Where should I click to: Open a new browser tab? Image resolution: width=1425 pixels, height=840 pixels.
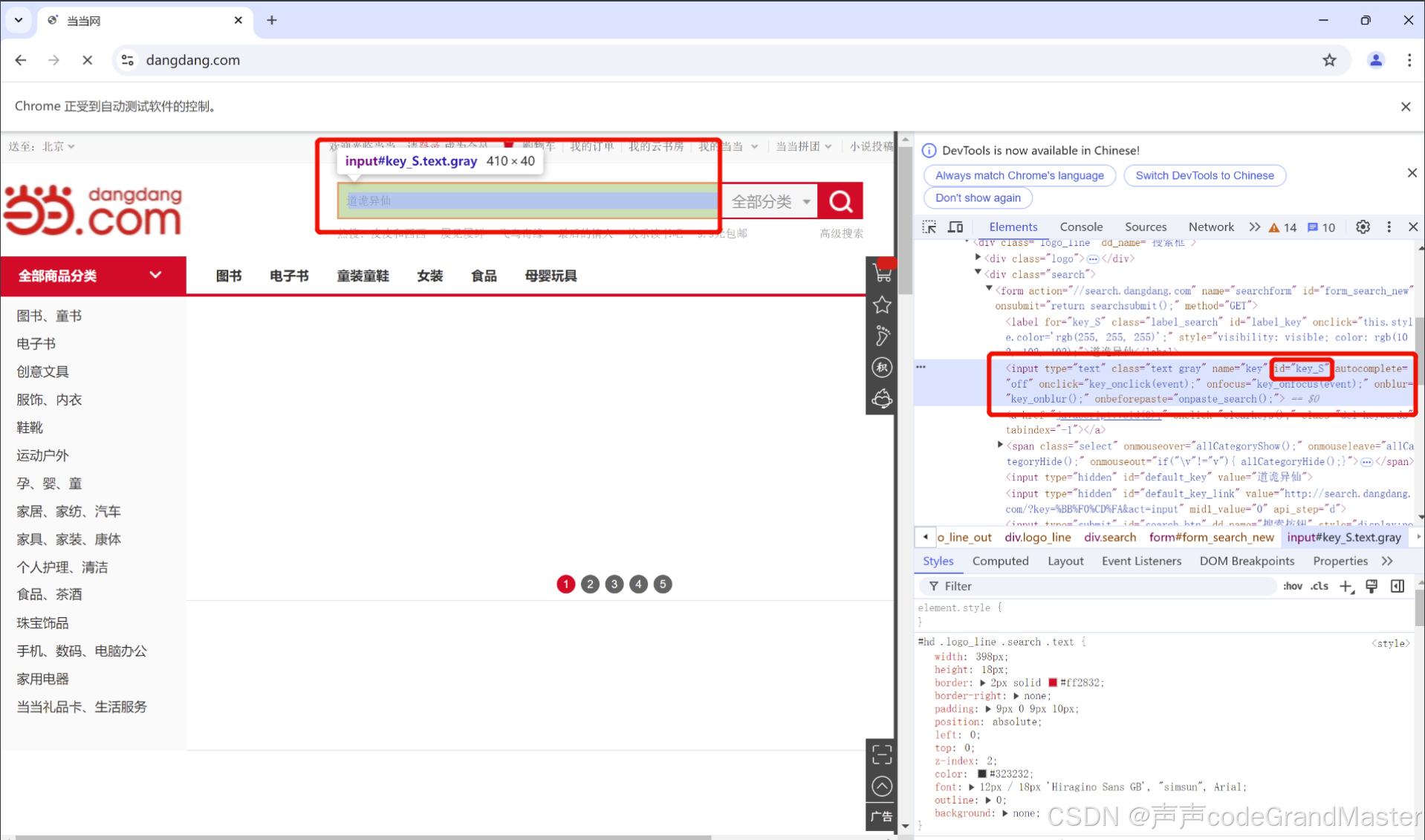272,21
